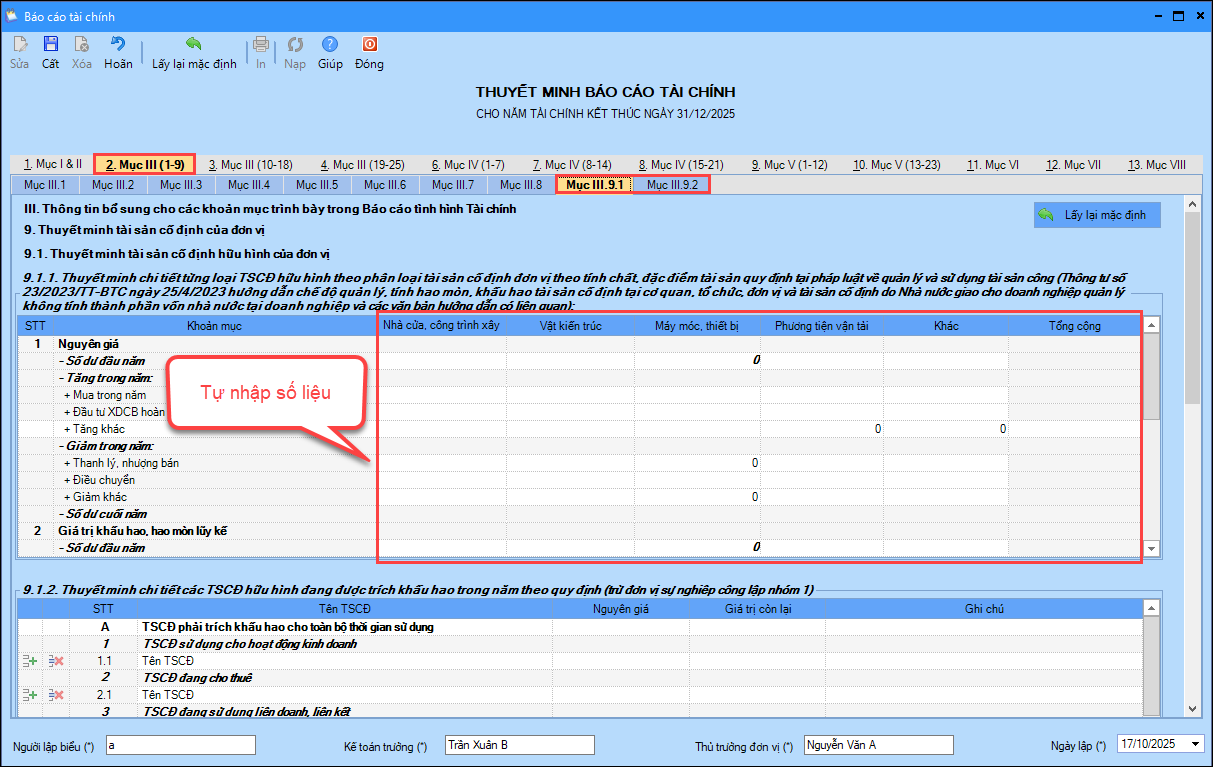Select the 6. Mục IV (1-7) tab
The image size is (1213, 767).
[x=468, y=165]
